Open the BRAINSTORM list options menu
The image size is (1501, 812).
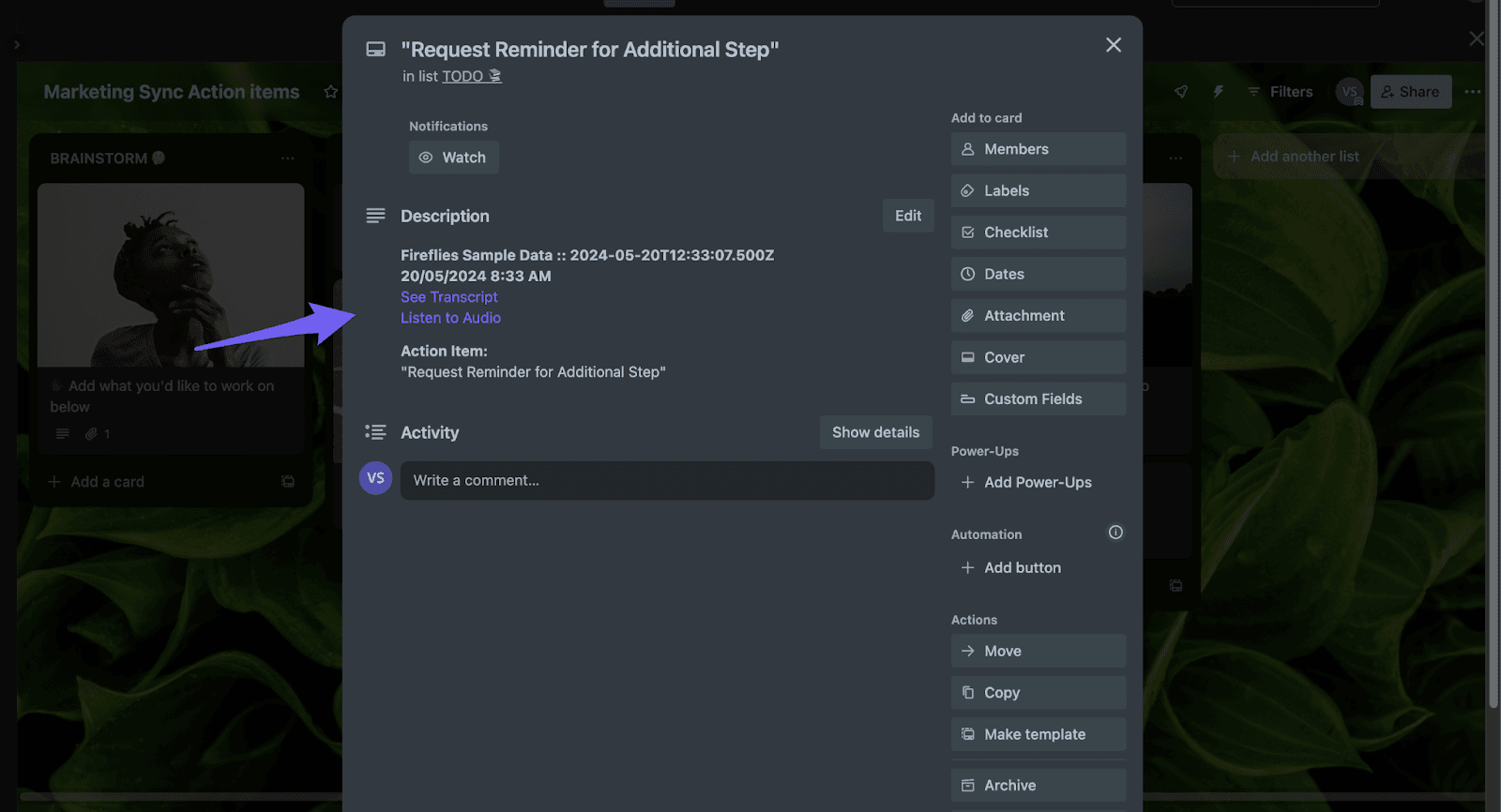[x=287, y=158]
